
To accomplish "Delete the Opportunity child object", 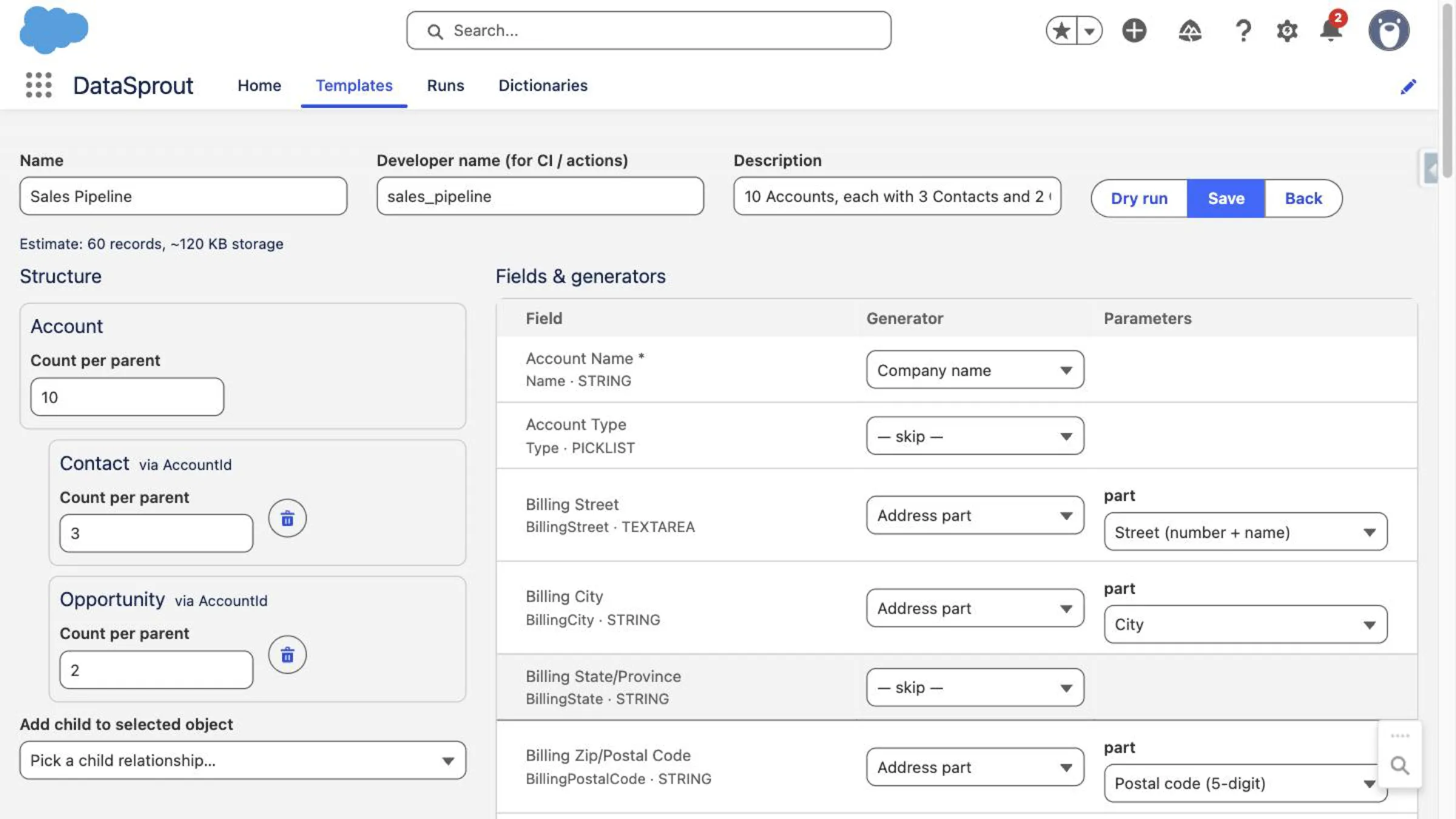I will [x=288, y=655].
